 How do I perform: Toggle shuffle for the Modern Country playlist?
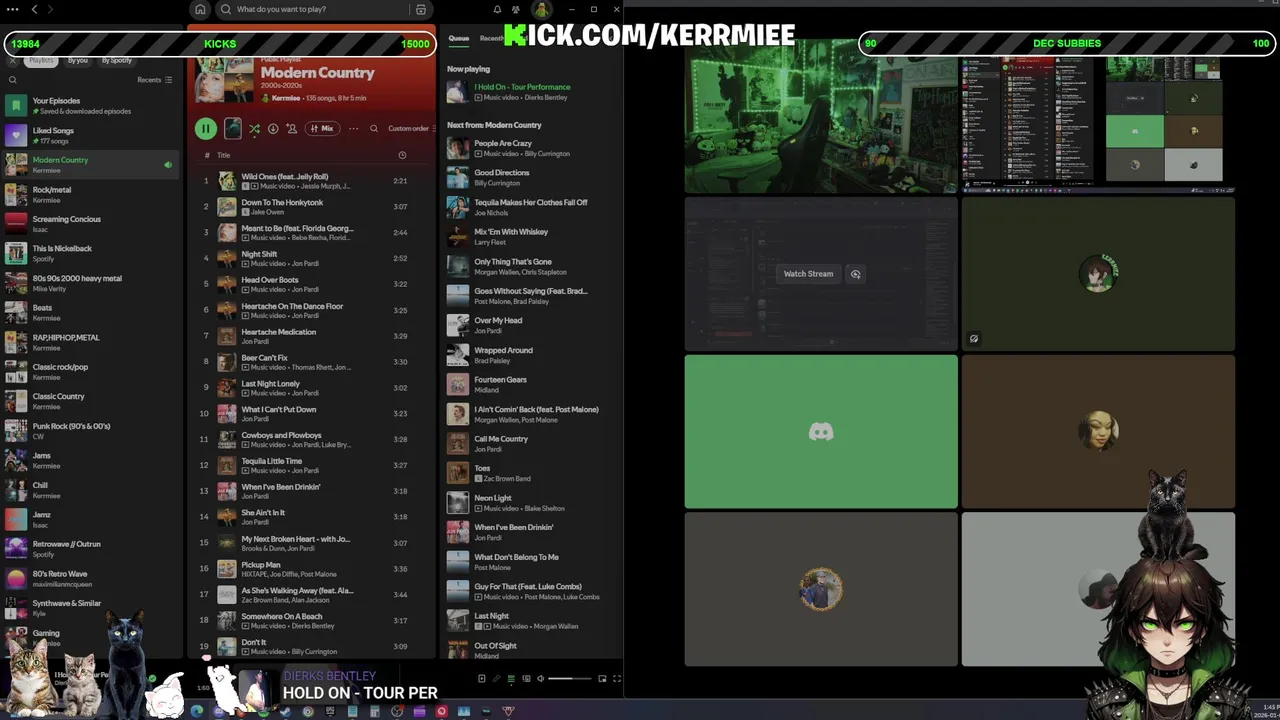[x=254, y=129]
